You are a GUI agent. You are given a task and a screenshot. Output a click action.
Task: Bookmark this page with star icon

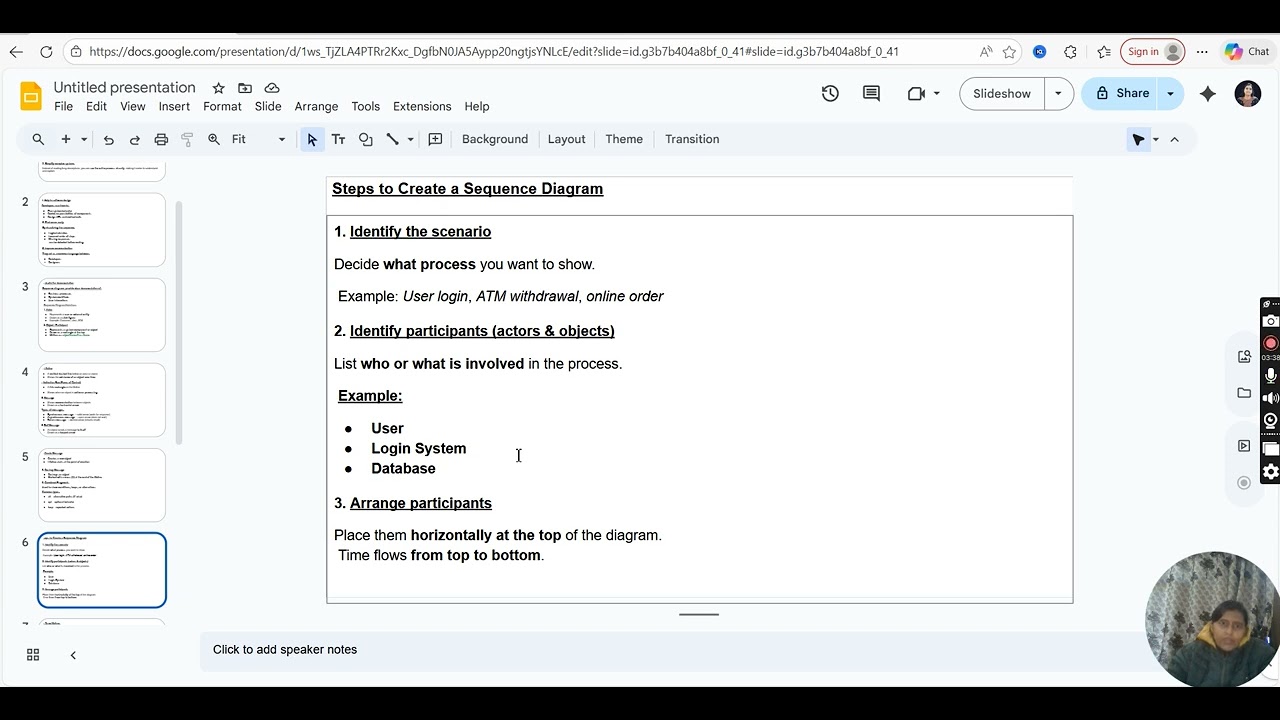pos(1010,52)
